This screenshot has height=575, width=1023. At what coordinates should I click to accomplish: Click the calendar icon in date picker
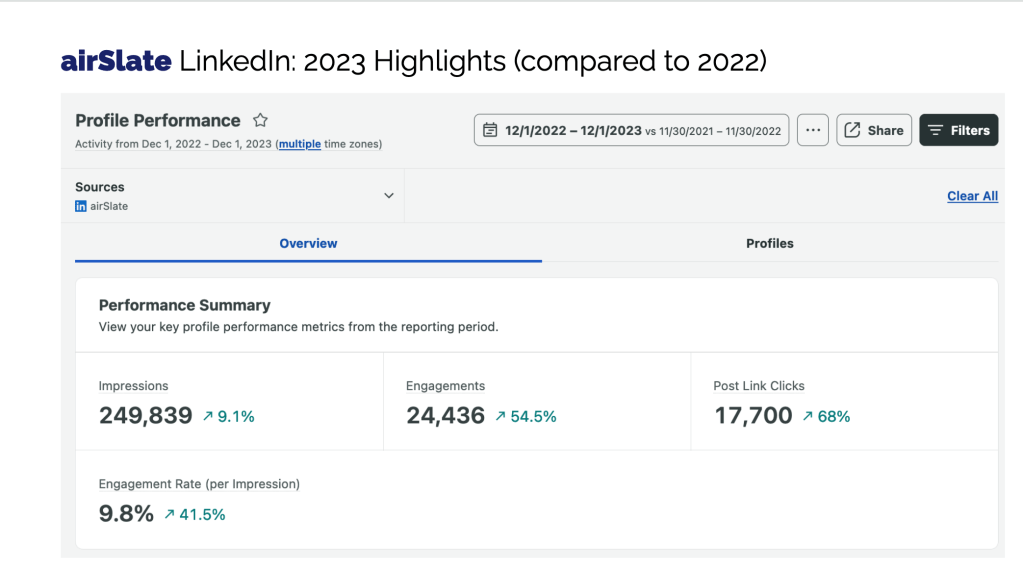pos(490,130)
